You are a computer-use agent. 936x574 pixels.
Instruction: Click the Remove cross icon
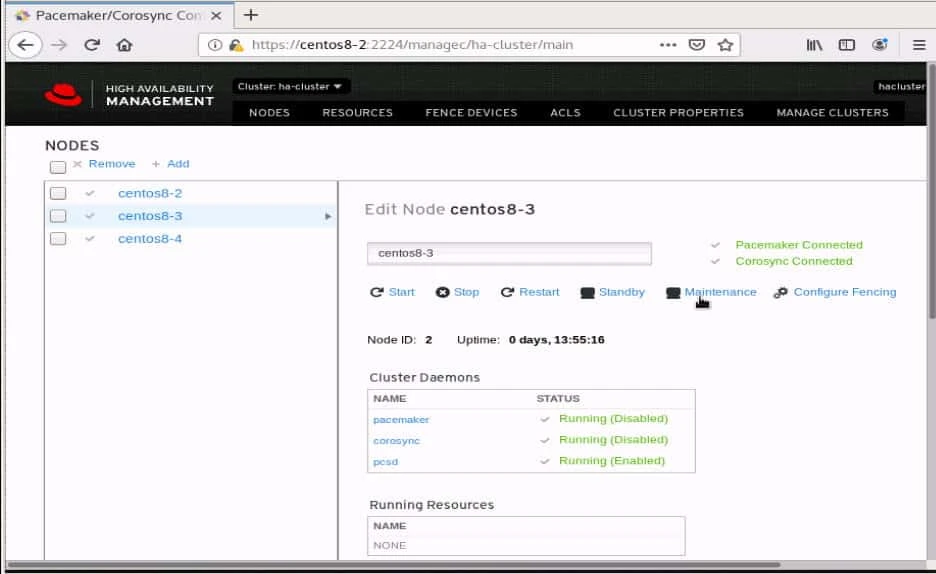[x=77, y=164]
